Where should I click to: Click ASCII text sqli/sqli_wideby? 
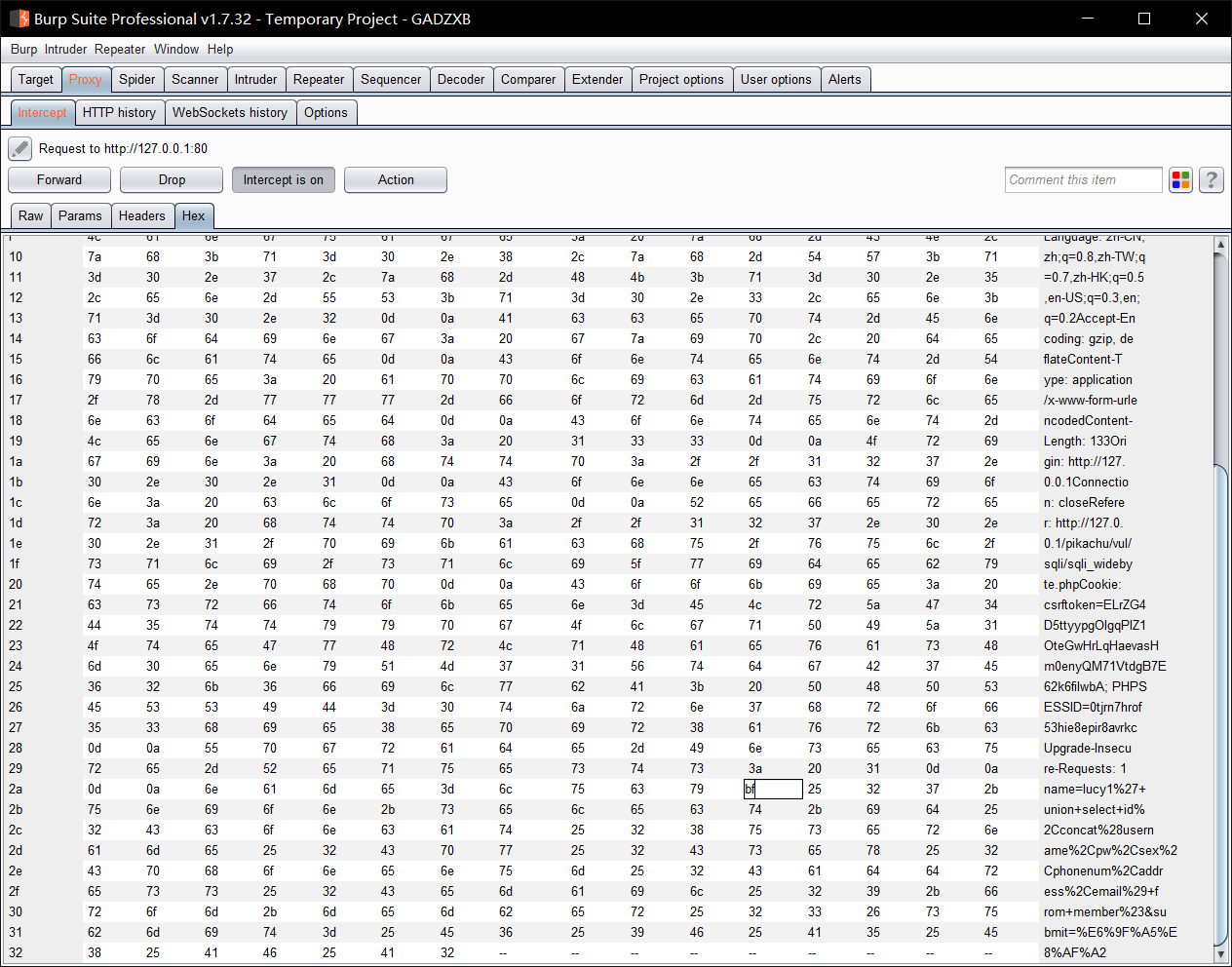[1088, 563]
